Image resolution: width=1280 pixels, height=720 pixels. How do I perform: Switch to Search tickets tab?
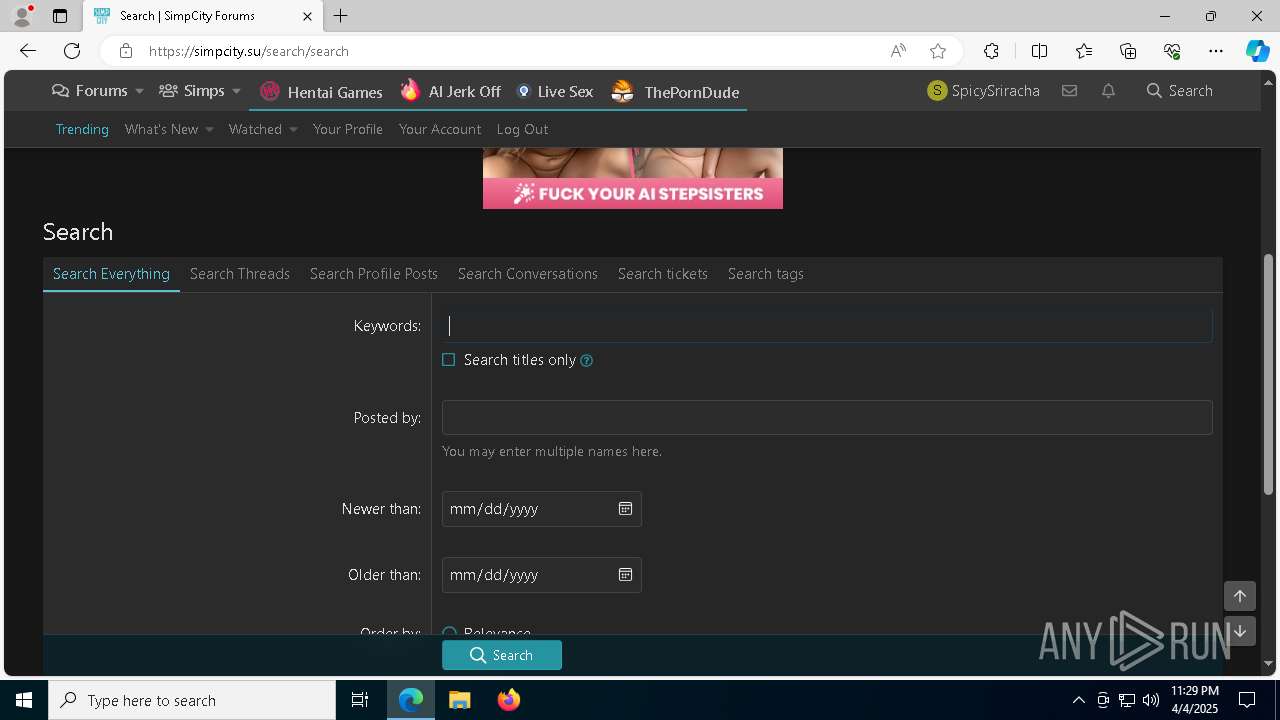pyautogui.click(x=663, y=274)
